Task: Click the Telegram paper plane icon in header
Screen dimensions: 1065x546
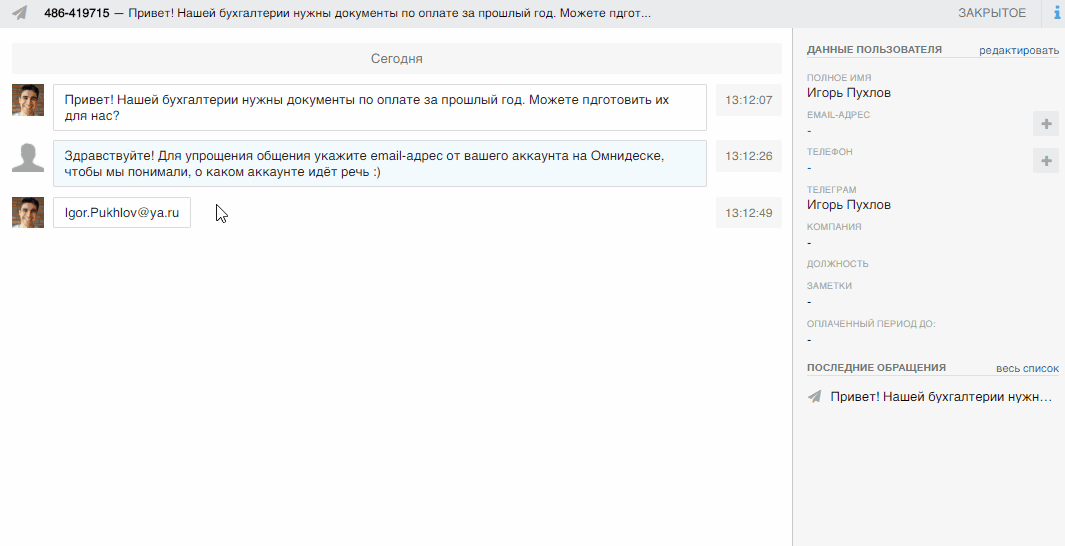Action: [20, 13]
